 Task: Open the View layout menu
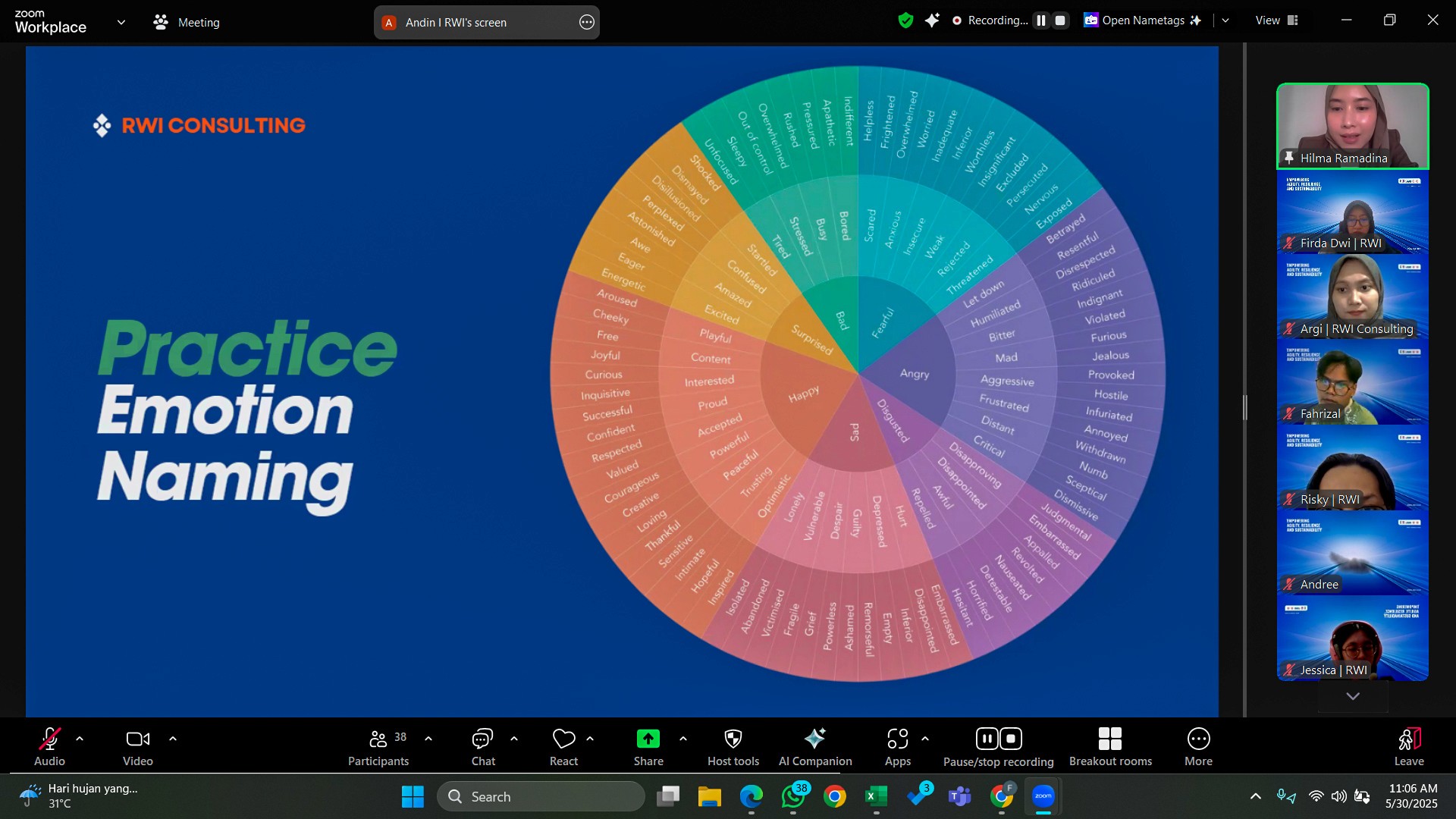1276,20
